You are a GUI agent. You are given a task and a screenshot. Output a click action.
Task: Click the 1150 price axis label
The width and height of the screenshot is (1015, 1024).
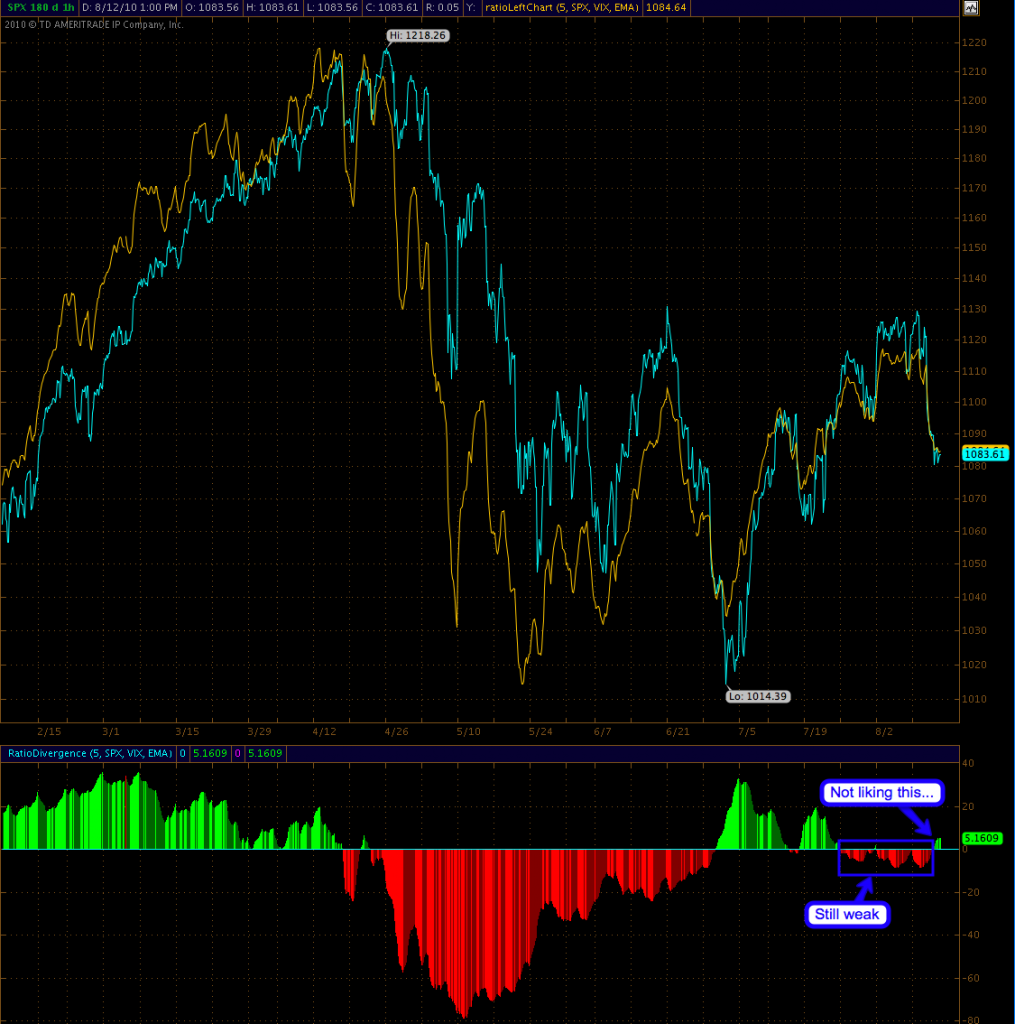point(974,248)
